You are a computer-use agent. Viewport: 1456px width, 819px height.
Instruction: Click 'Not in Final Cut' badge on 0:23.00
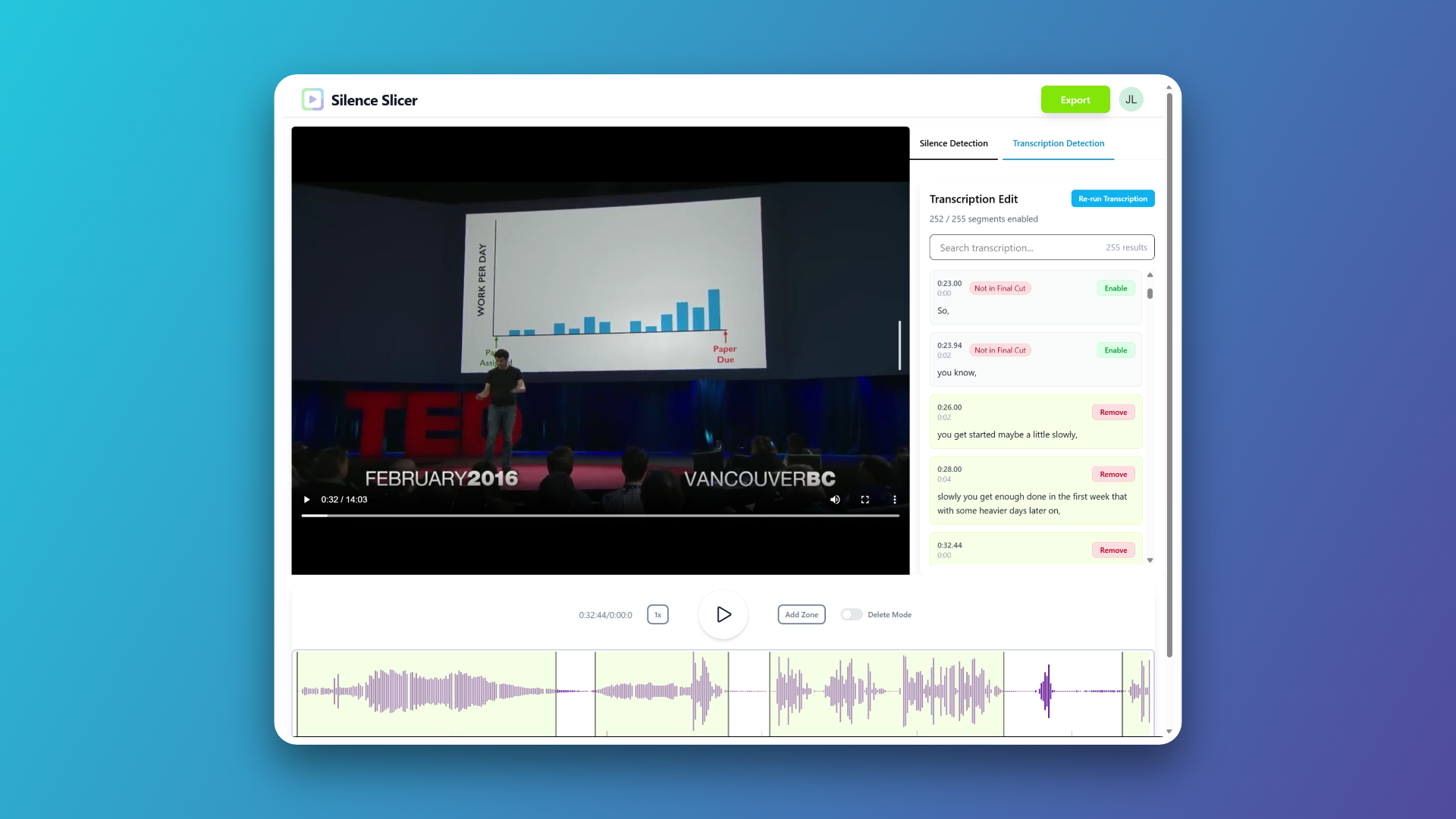(999, 288)
